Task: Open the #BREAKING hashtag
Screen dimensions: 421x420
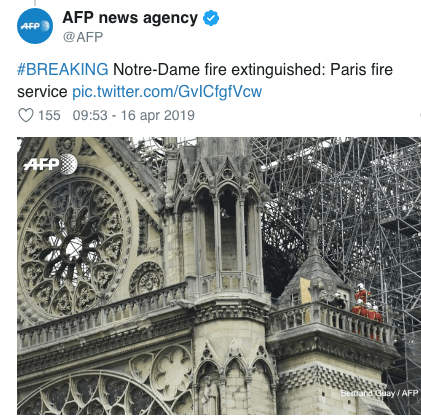Action: tap(63, 69)
